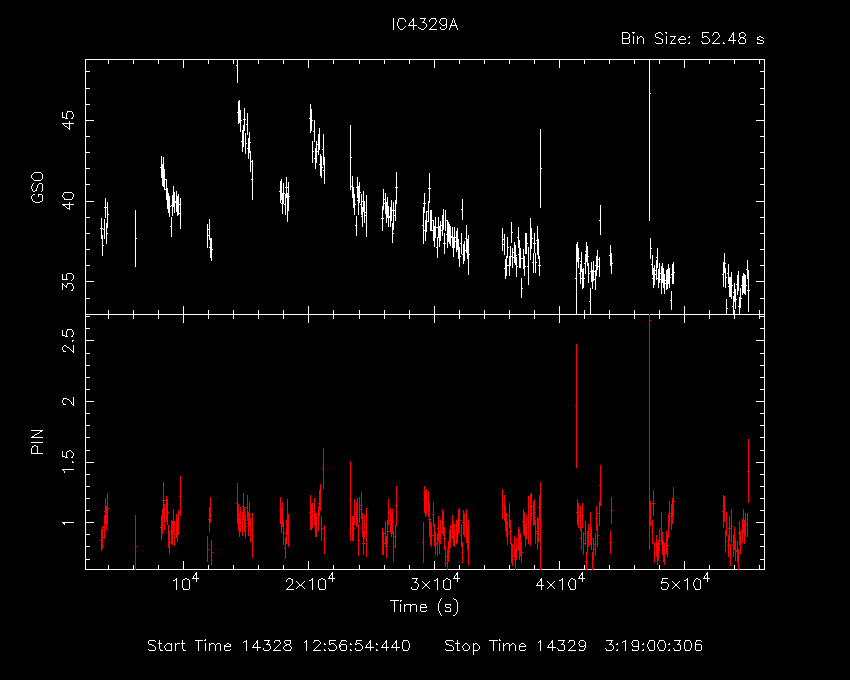Viewport: 850px width, 680px height.
Task: Click the Time (s) axis label
Action: 424,607
